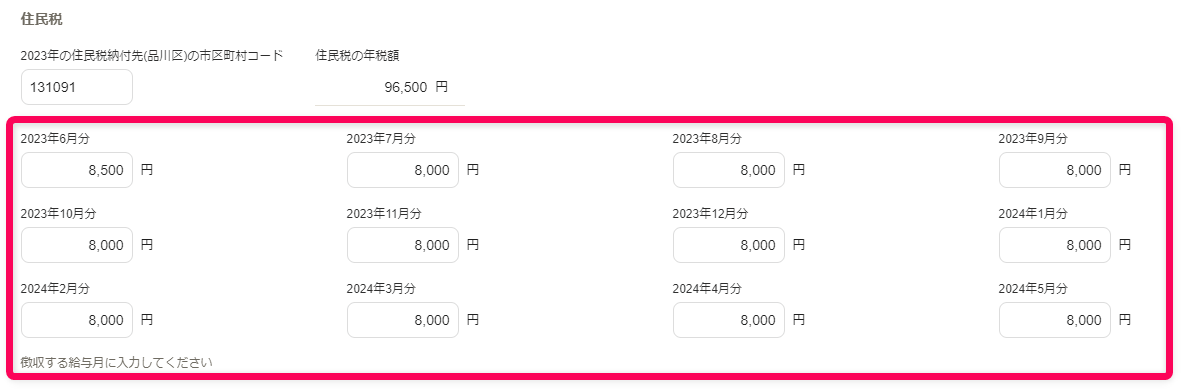The image size is (1181, 390).
Task: Select the 2023年8月分 amount input
Action: click(x=729, y=170)
